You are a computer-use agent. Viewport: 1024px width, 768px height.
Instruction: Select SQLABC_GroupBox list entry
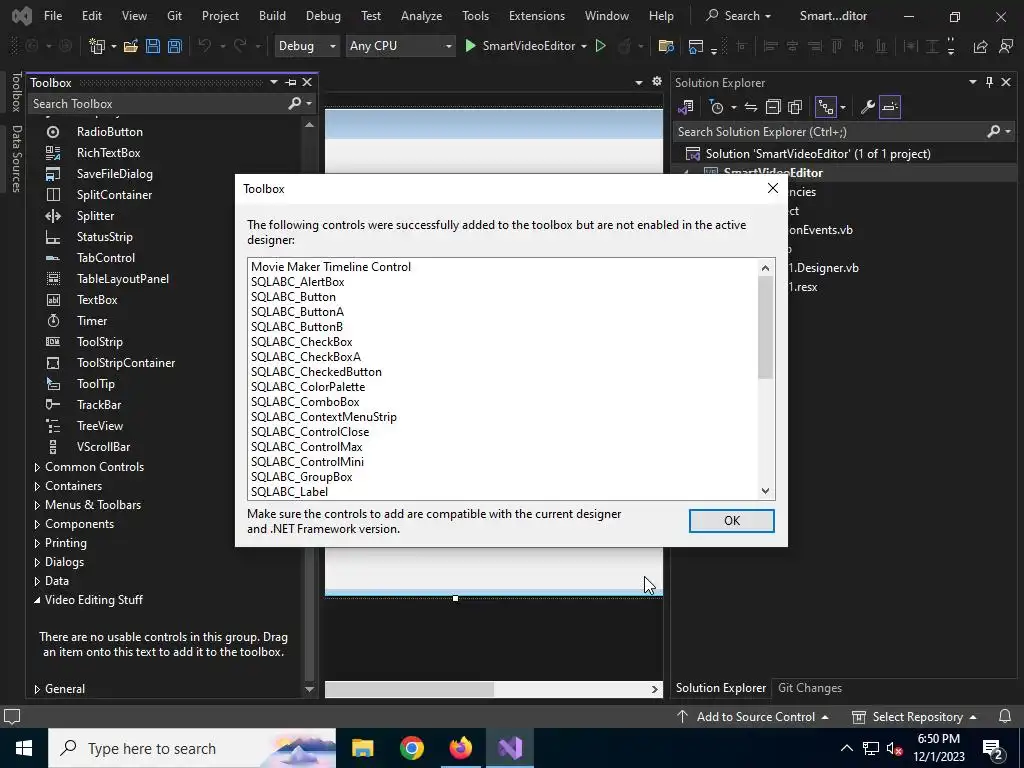click(x=302, y=477)
